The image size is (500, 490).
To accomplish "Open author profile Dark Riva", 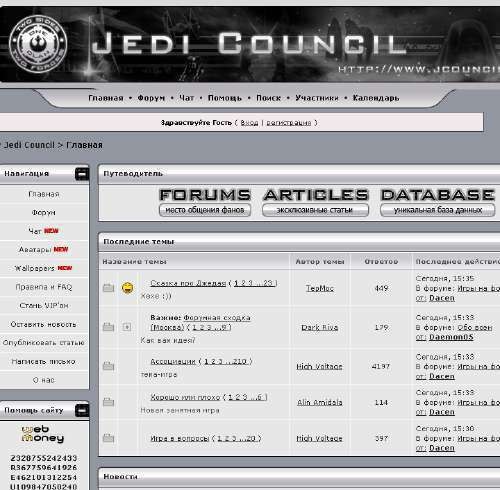I will (320, 327).
